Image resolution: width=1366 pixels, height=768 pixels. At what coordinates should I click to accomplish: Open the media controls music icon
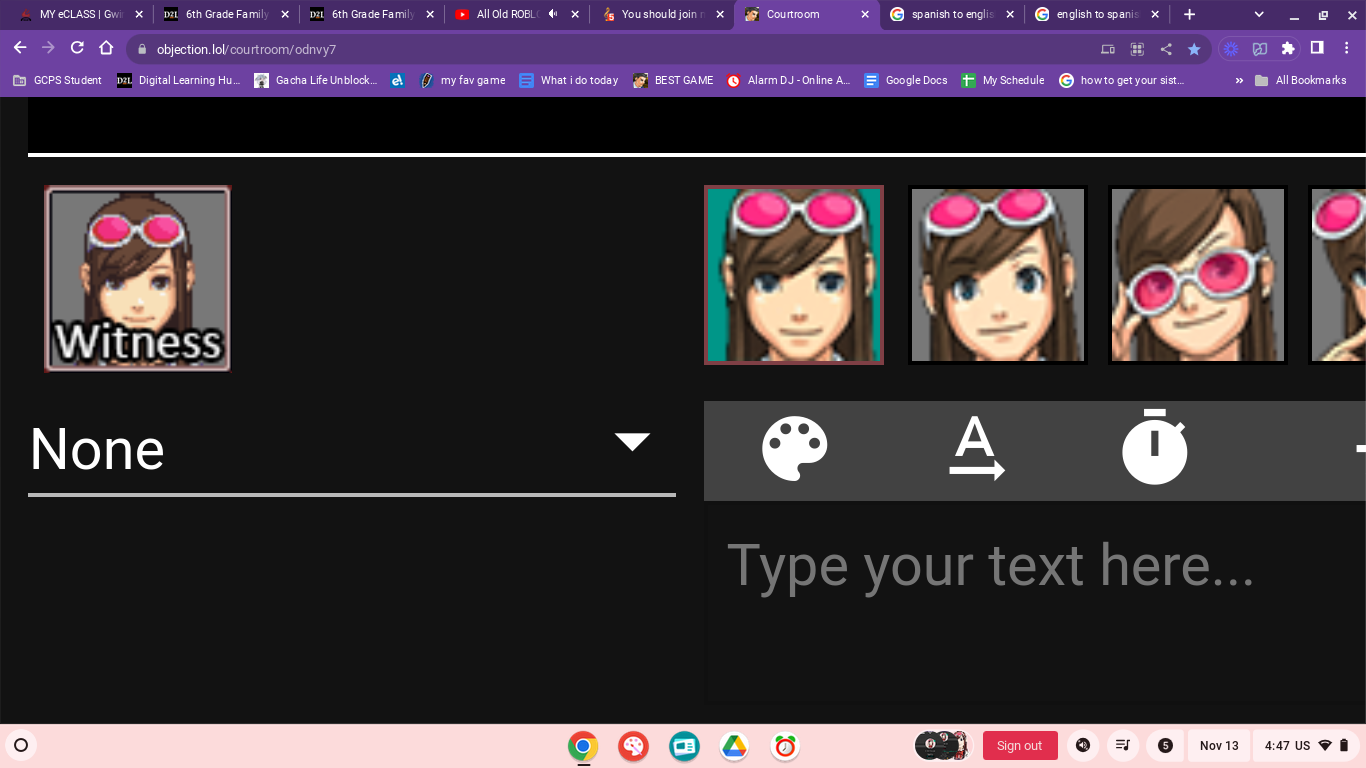(1123, 745)
